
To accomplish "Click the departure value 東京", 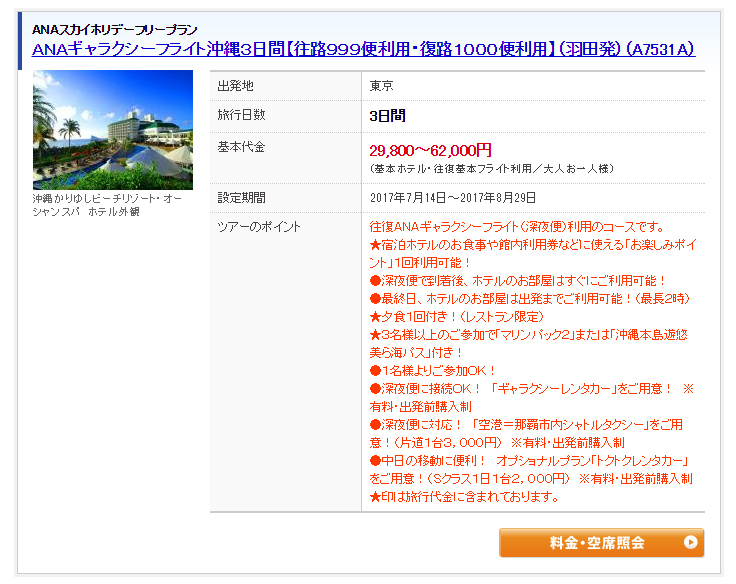I will pos(381,86).
